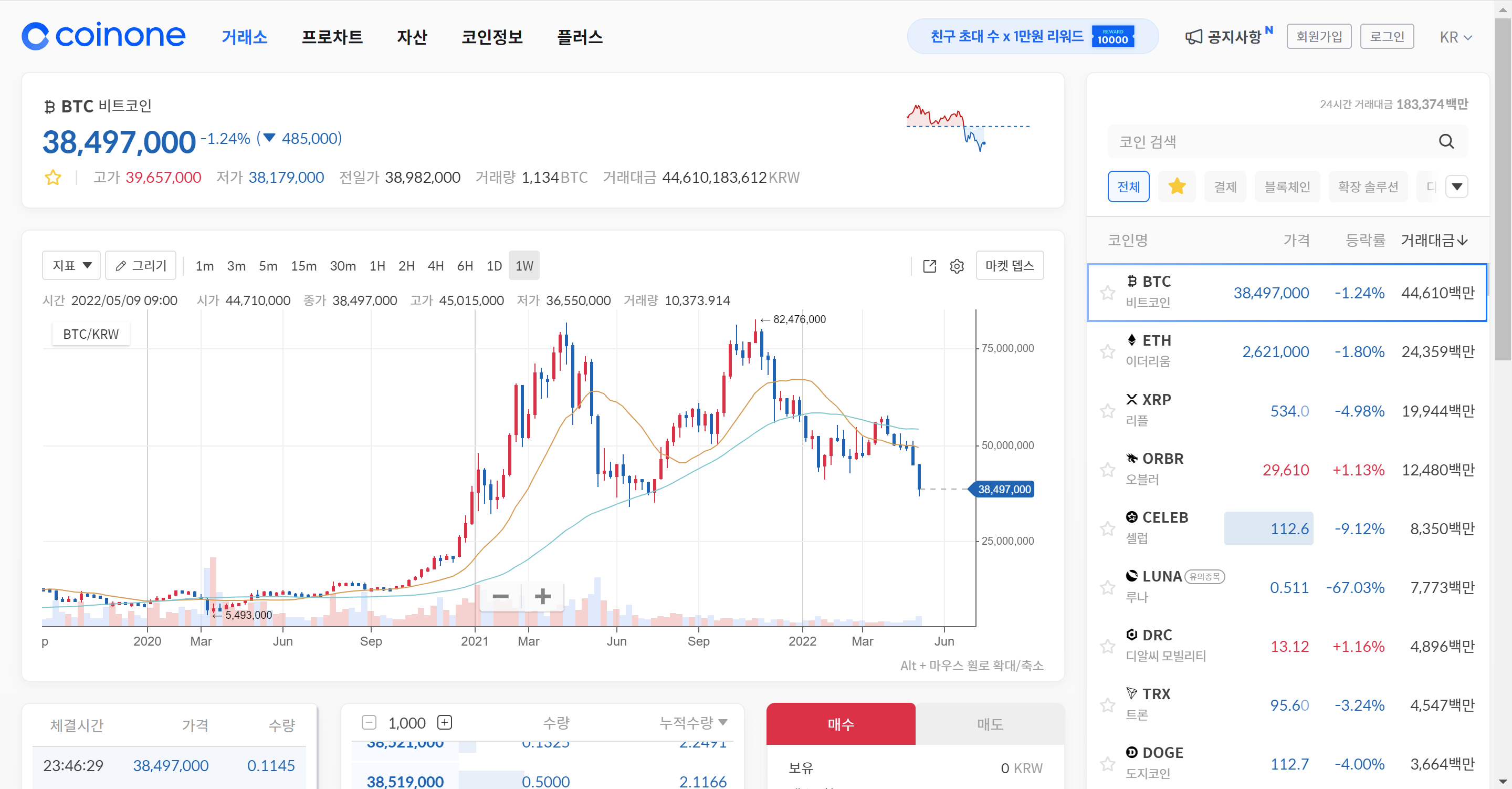Select the 확장 솔루션 coin filter

[x=1368, y=187]
